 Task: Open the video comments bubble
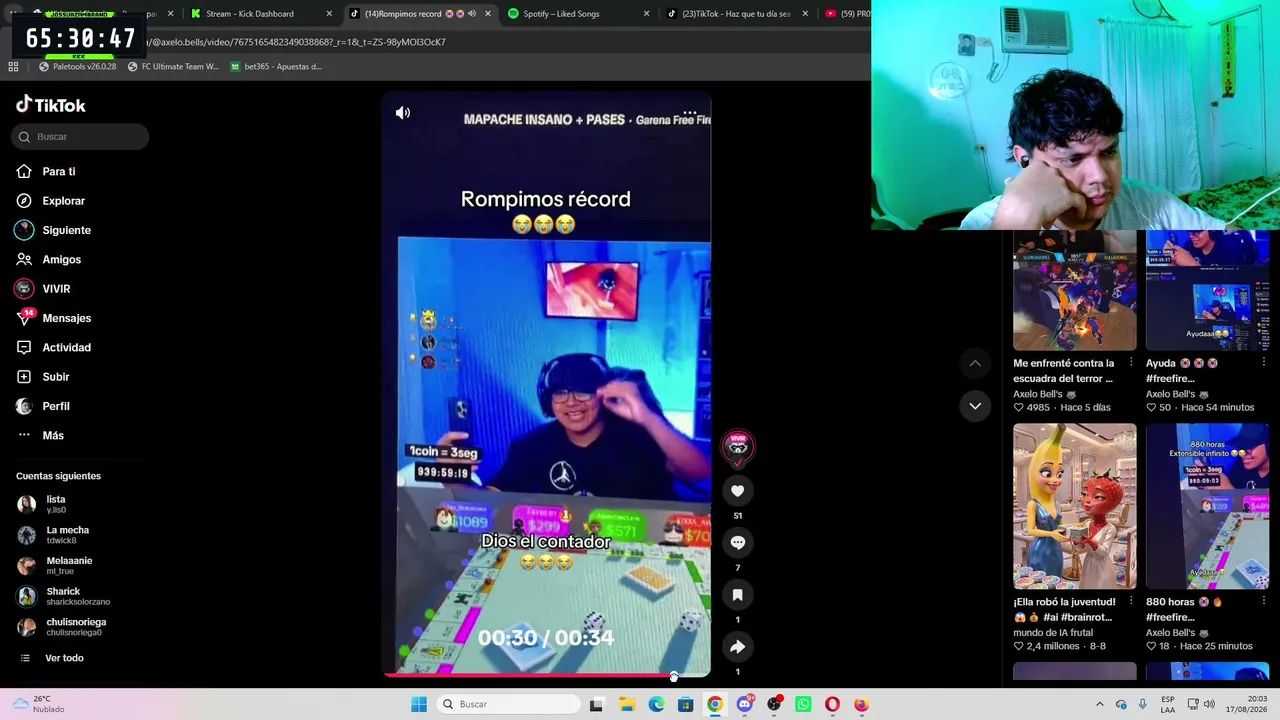738,543
